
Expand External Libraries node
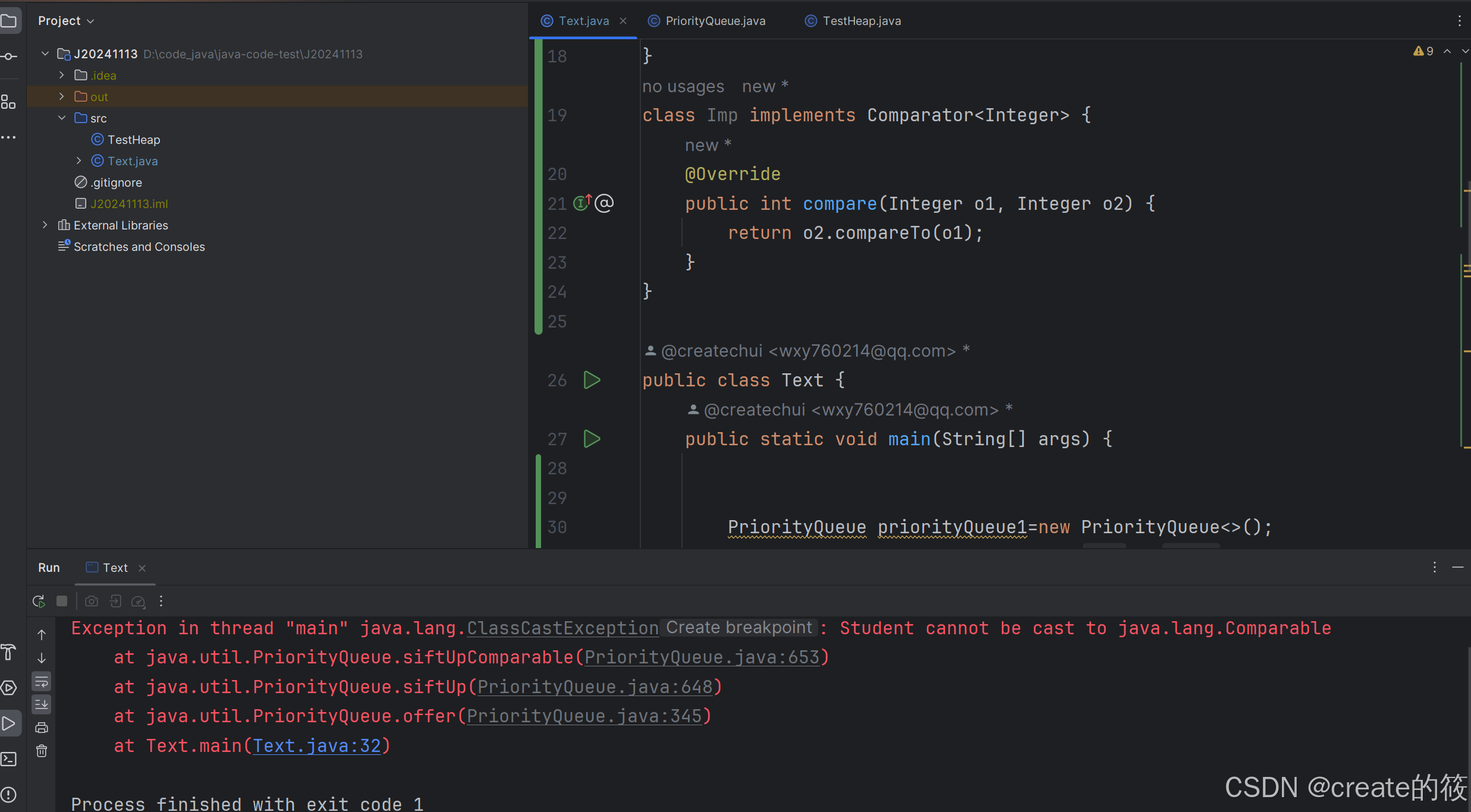click(x=45, y=225)
